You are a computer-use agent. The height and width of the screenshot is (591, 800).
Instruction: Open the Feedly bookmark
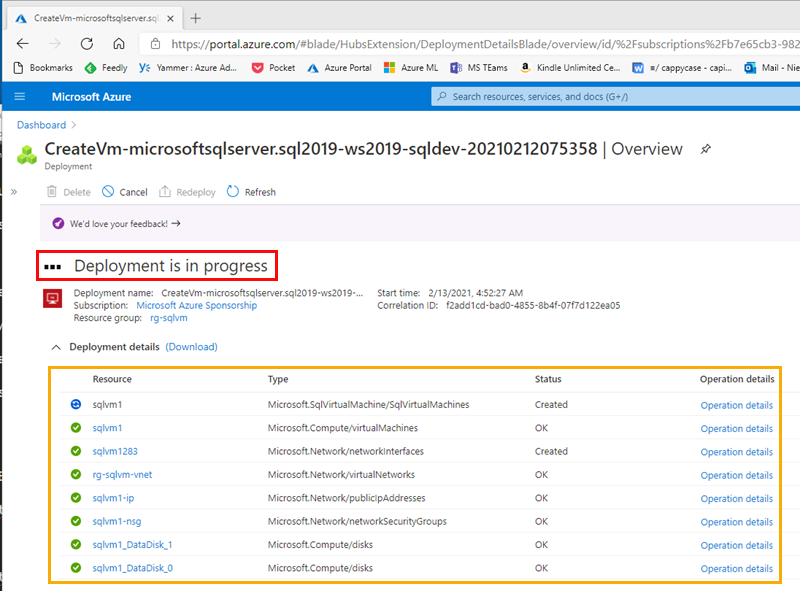[106, 68]
